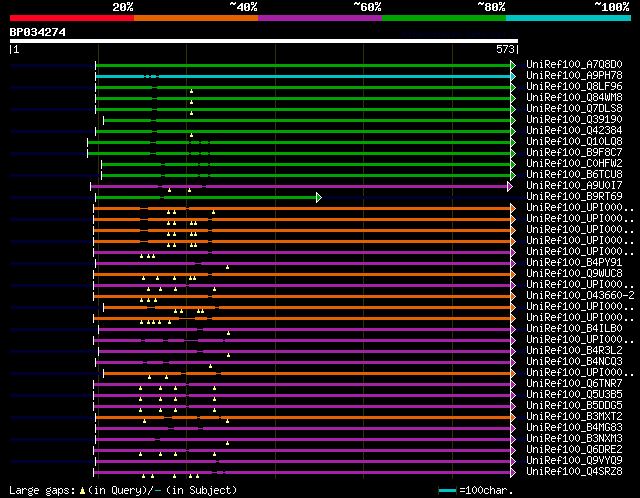Click the purple arrowhead of UniRef100_A9U0I7 row
Image resolution: width=640 pixels, height=498 pixels.
pos(509,187)
